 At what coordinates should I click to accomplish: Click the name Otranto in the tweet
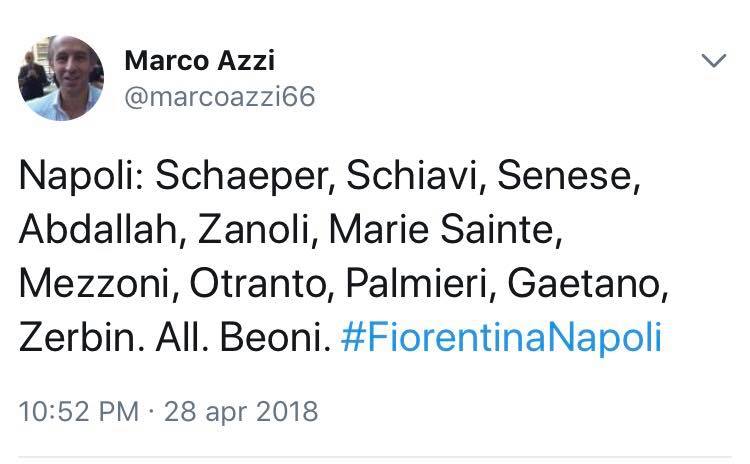point(250,282)
